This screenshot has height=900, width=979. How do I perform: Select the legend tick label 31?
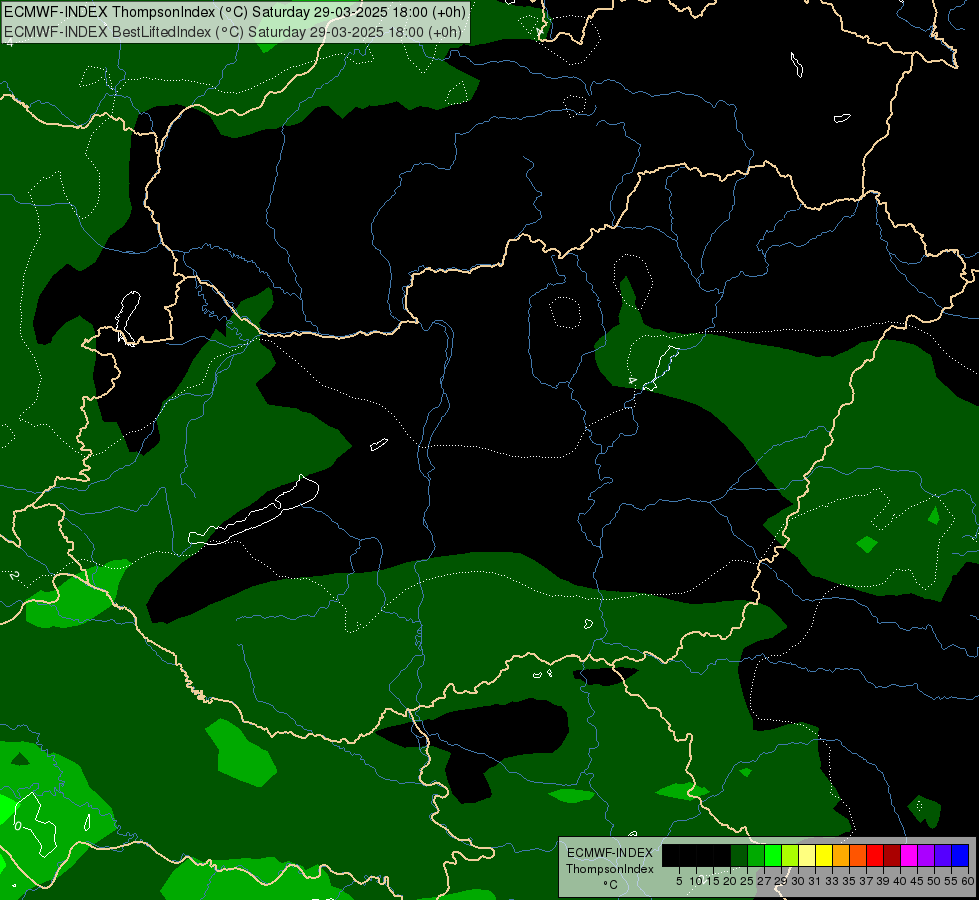click(x=815, y=881)
